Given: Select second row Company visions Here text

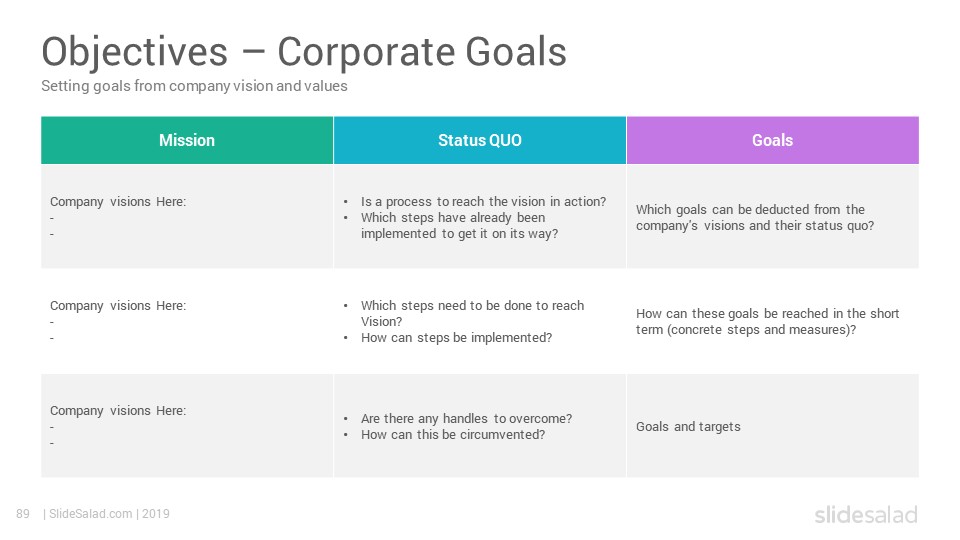Looking at the screenshot, I should (118, 306).
